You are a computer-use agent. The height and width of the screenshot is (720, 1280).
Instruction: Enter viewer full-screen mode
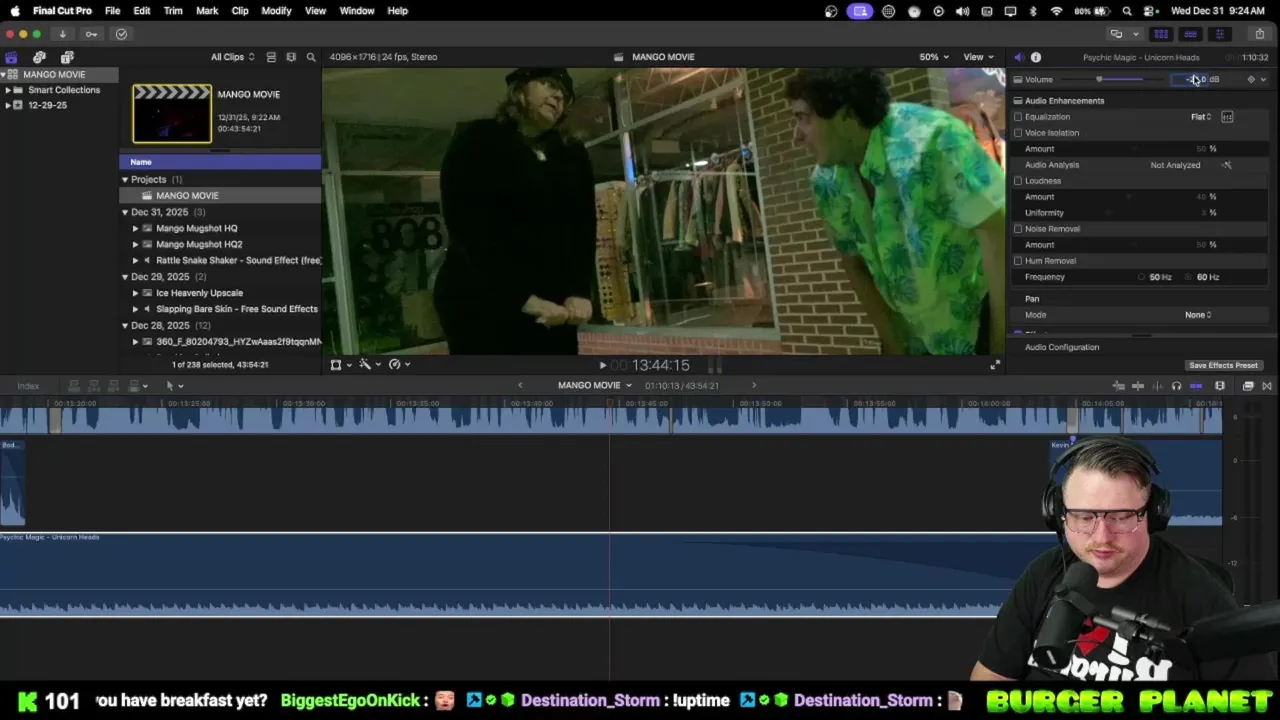[x=994, y=365]
